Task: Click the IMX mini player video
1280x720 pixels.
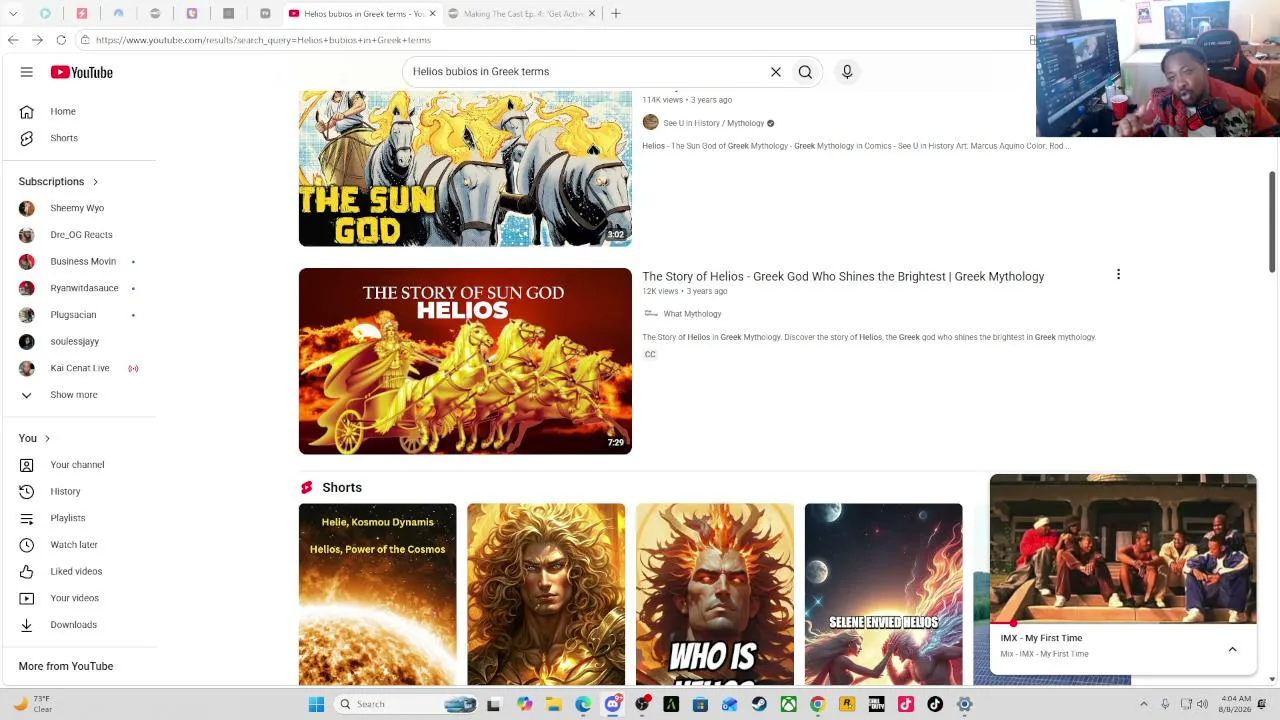Action: (1123, 548)
